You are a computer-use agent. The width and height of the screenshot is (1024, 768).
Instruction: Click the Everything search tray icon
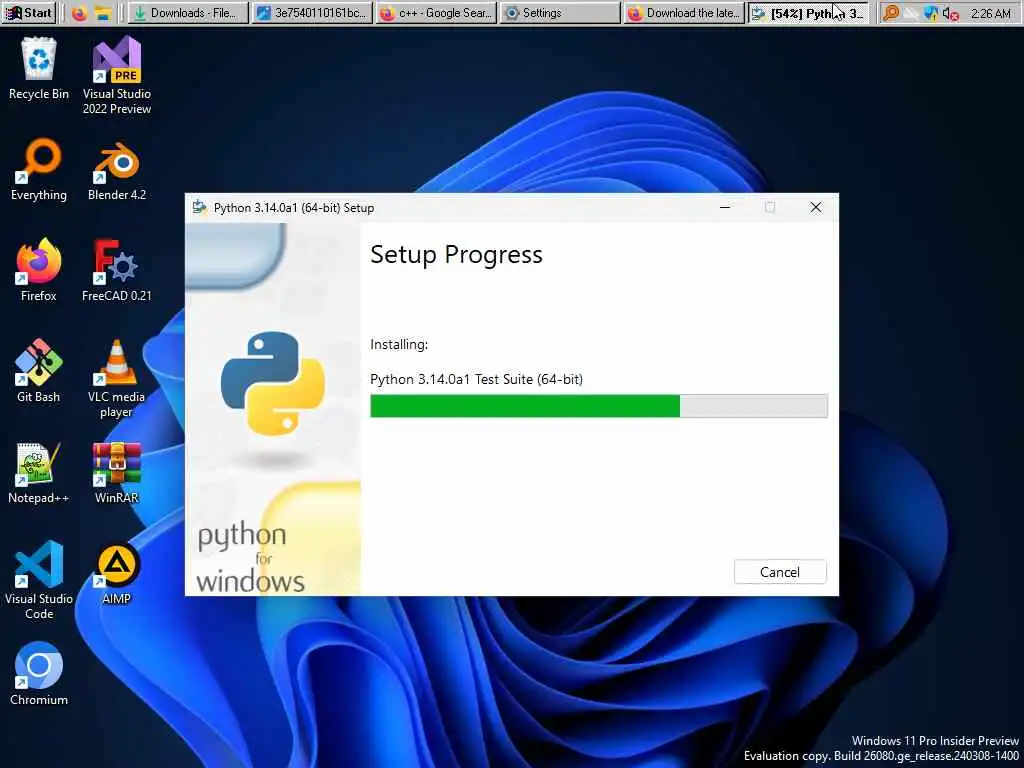pos(891,13)
